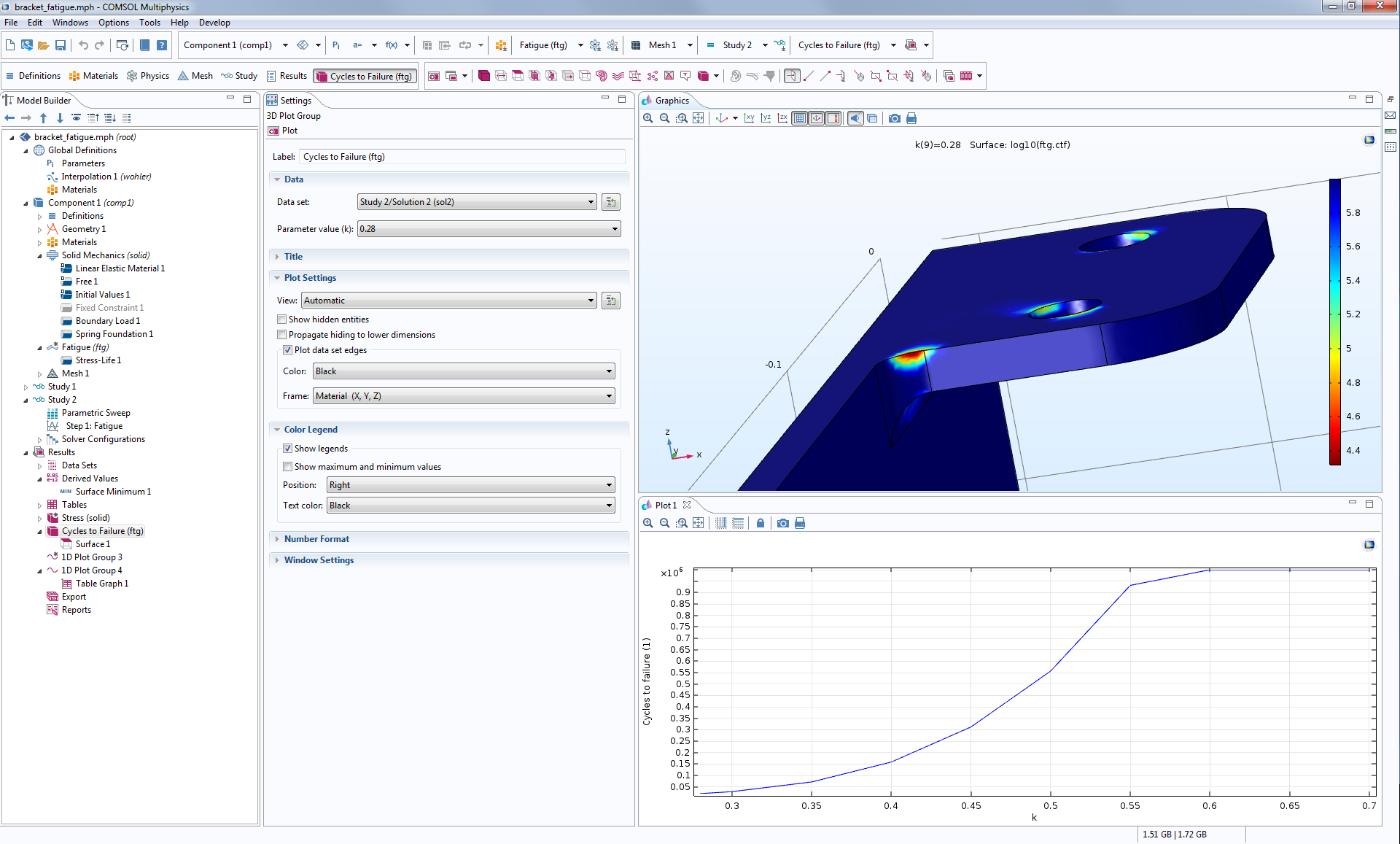
Task: Print the Graphics window
Action: (911, 118)
